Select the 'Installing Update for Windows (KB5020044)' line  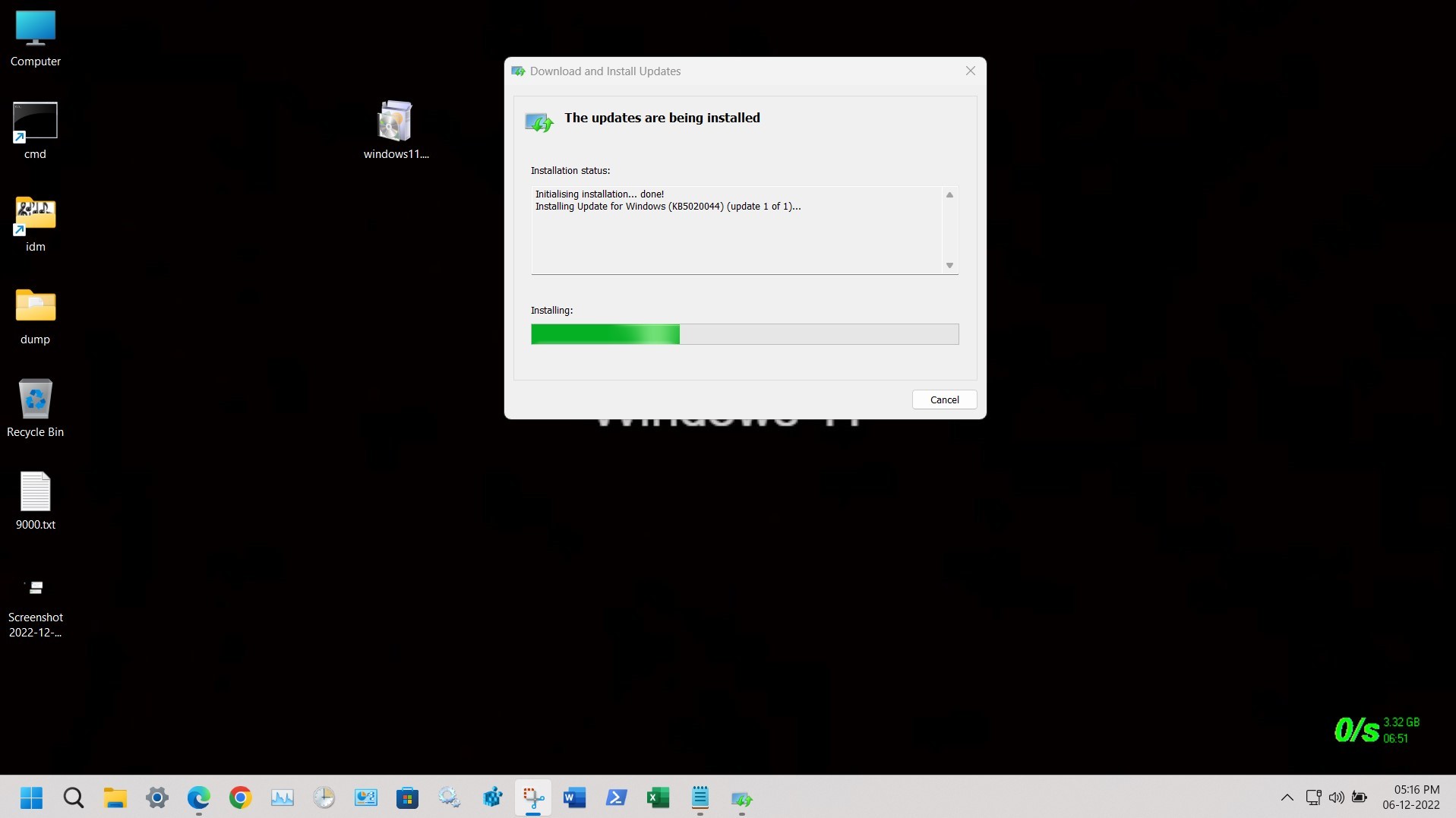pos(668,207)
